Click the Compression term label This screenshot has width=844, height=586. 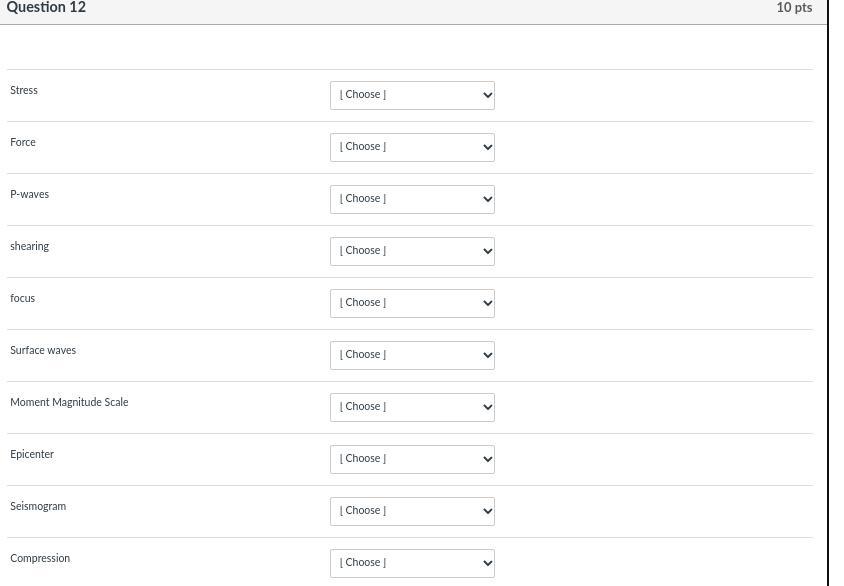[40, 558]
